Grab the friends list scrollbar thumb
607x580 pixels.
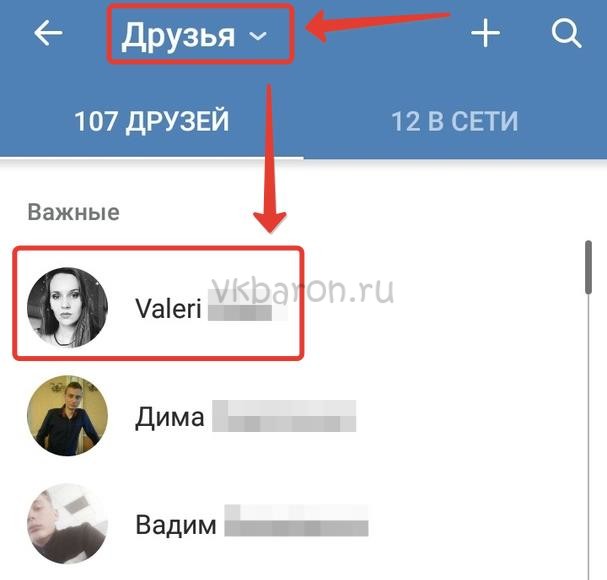[588, 267]
